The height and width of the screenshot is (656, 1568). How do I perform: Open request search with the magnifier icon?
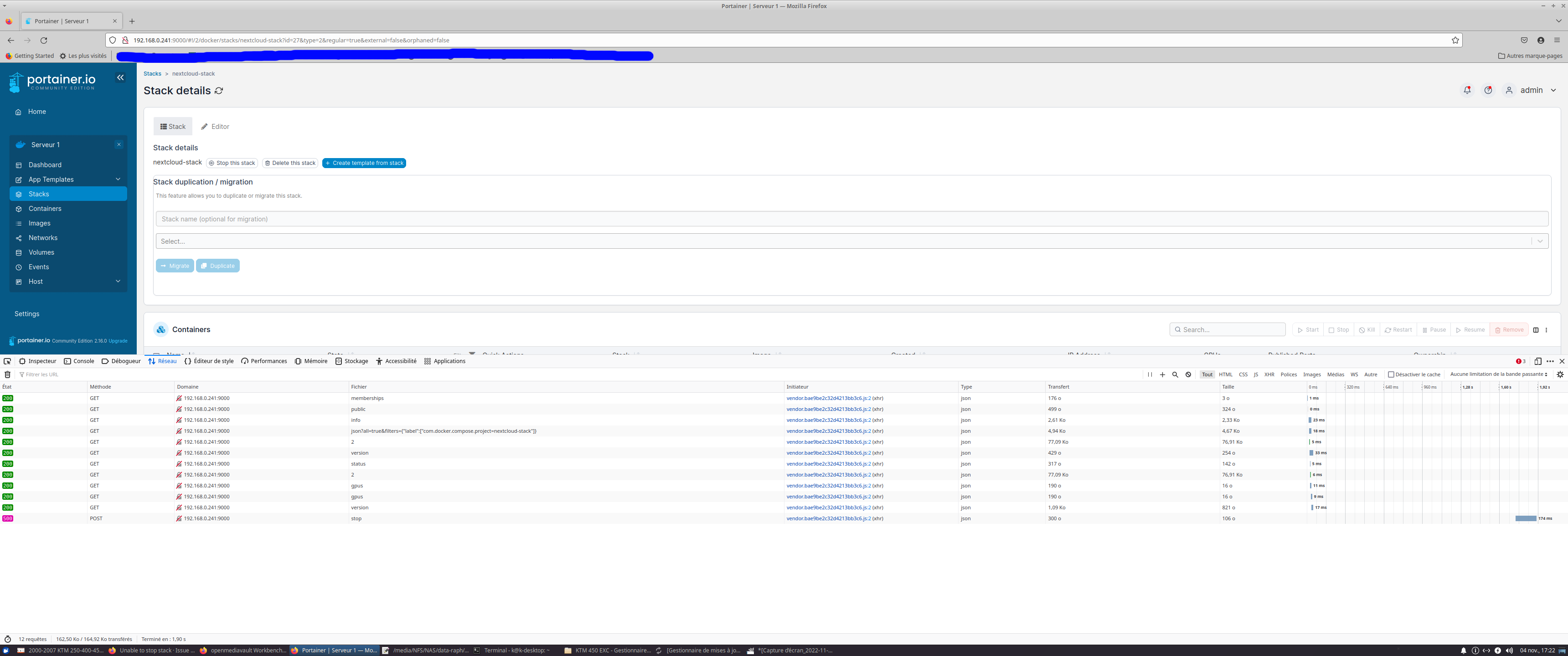pyautogui.click(x=1175, y=374)
